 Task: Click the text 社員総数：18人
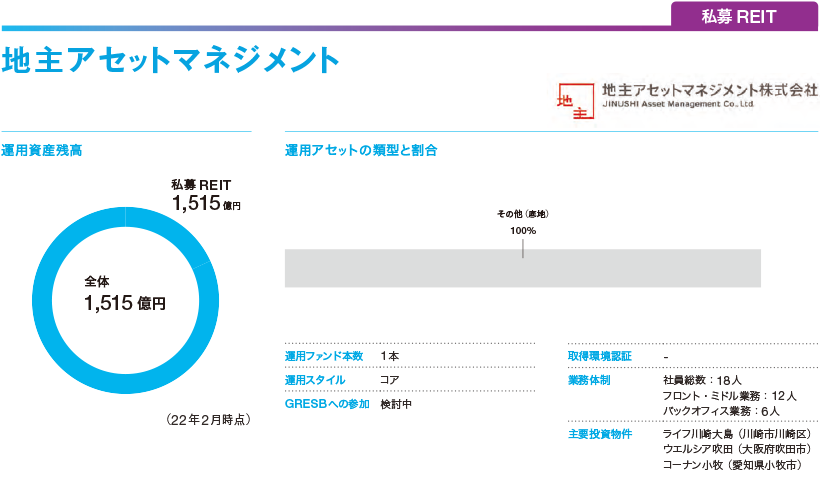[702, 380]
